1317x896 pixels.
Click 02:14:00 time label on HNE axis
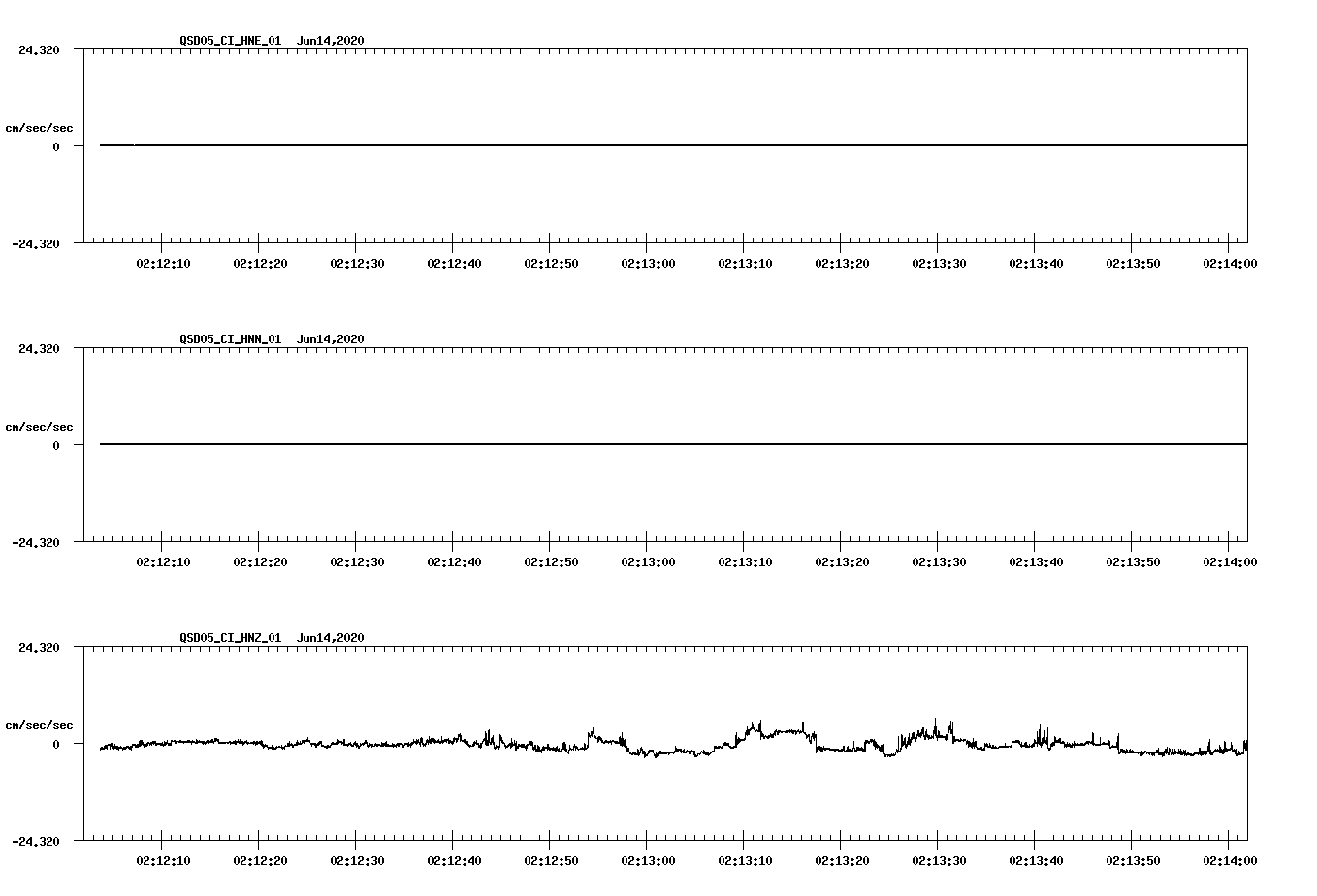click(1230, 264)
